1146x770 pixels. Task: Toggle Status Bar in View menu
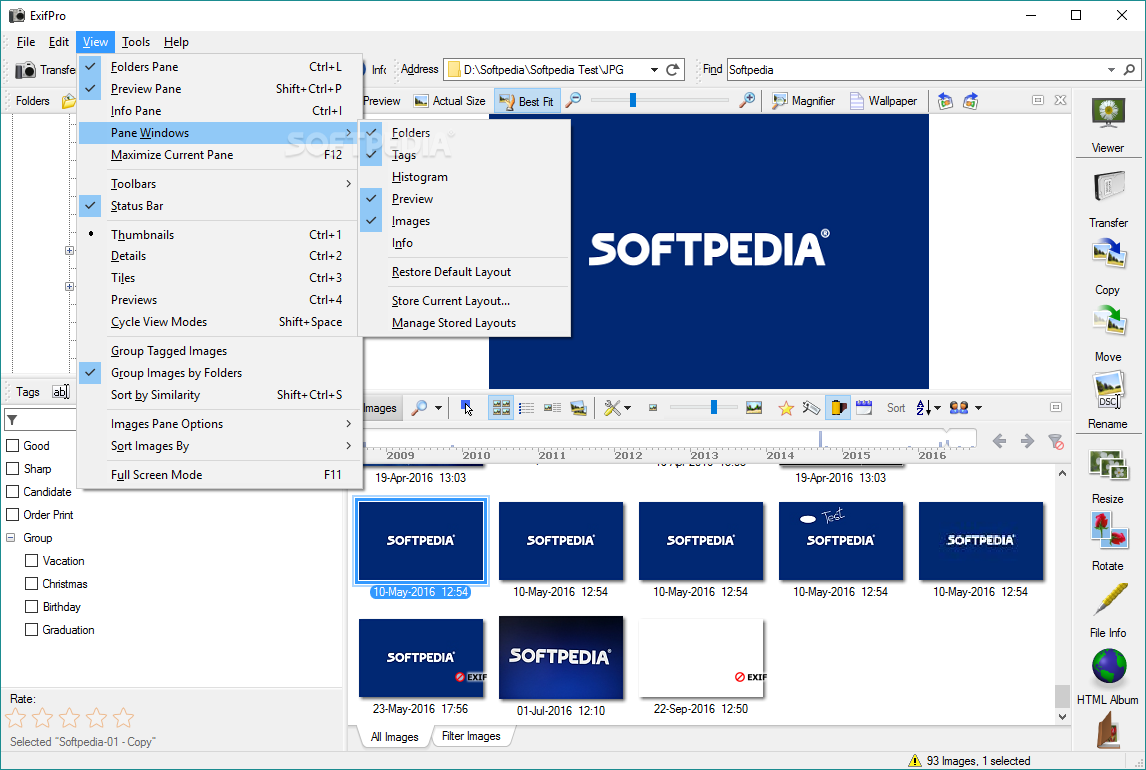point(220,206)
